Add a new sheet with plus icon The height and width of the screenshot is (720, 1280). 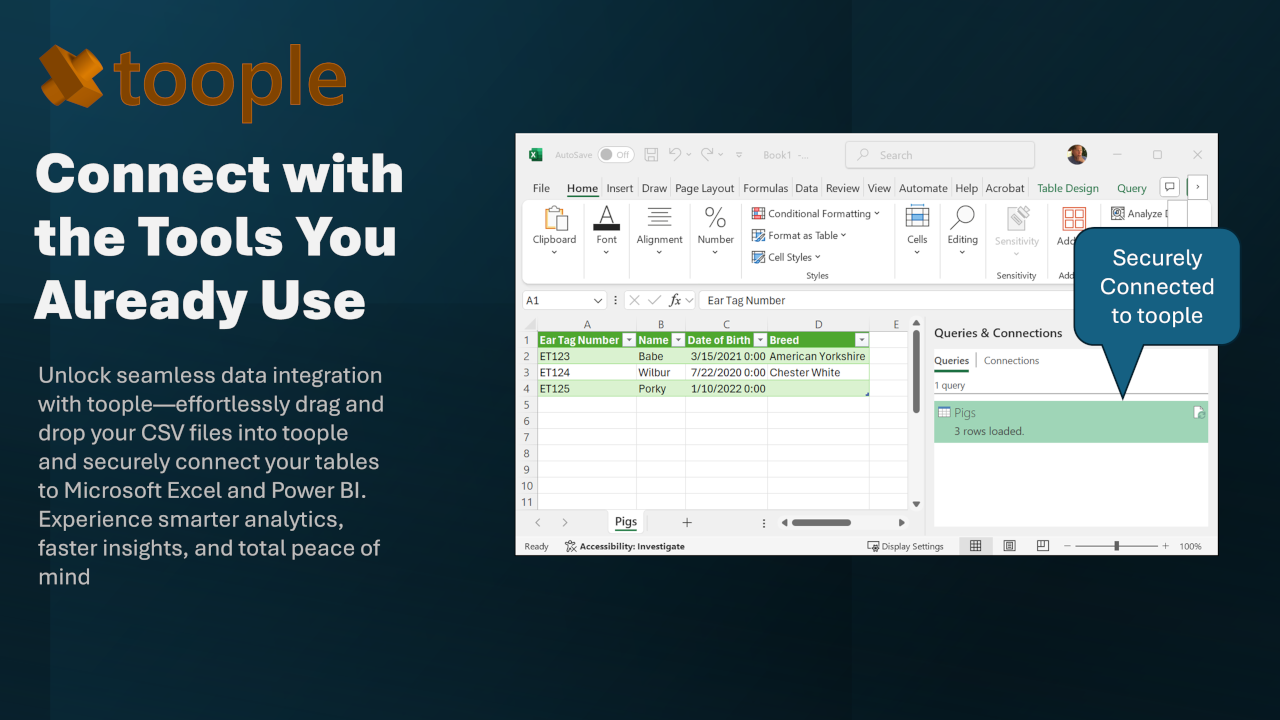point(687,523)
